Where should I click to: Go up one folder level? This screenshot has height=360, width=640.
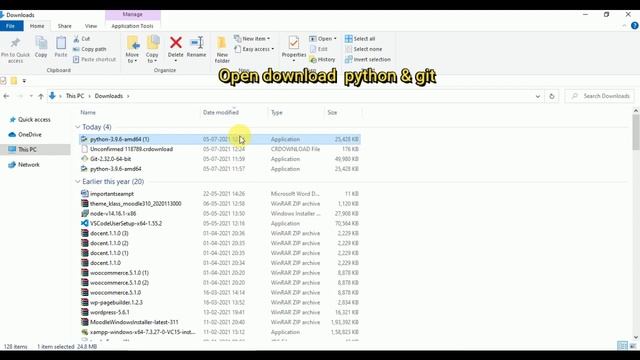[41, 96]
